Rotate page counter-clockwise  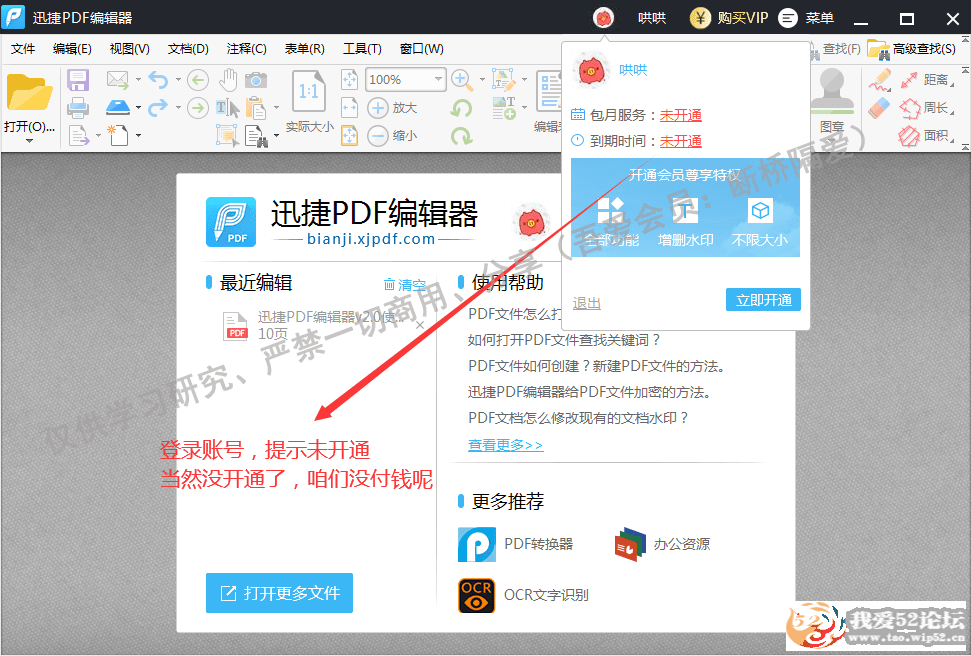[461, 108]
